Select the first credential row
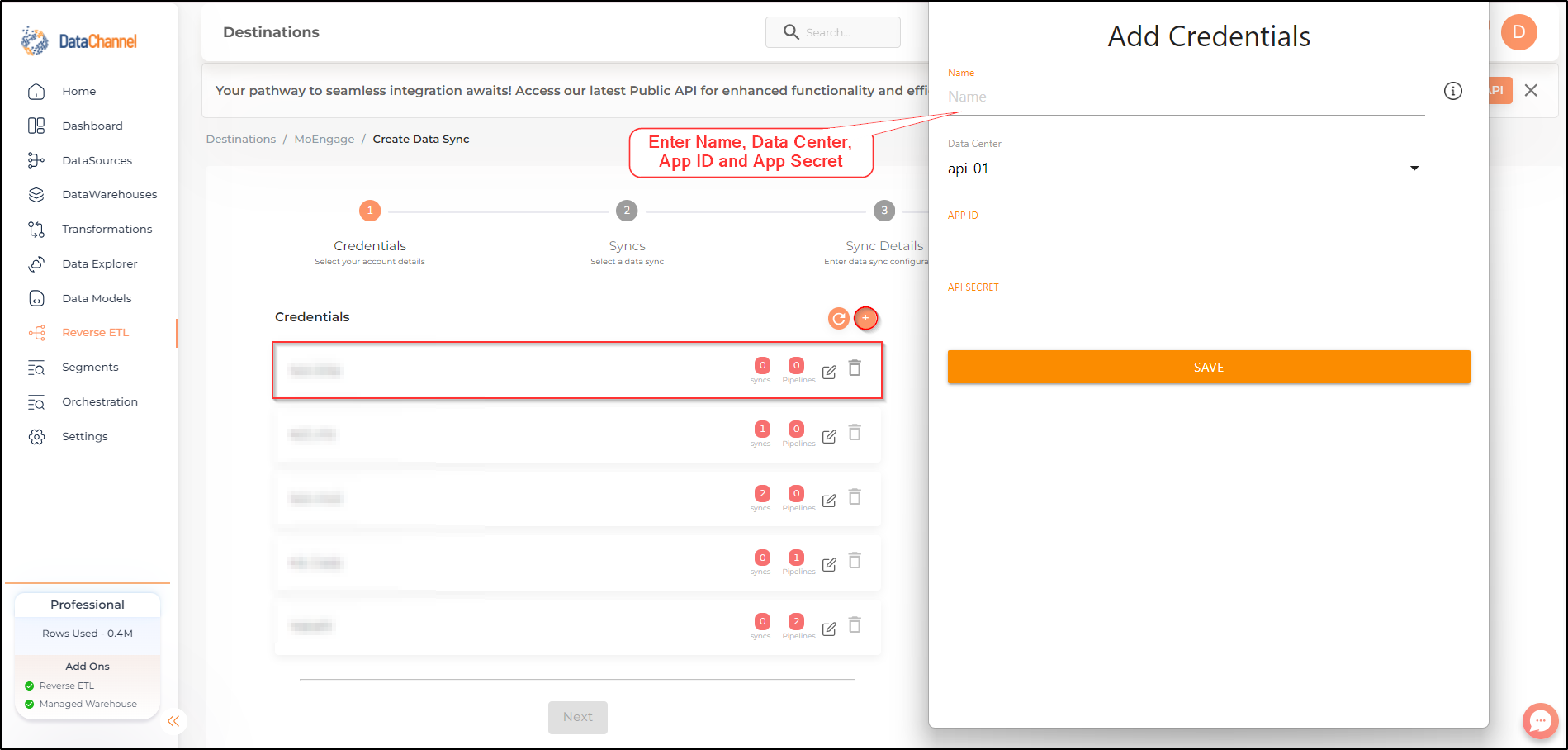The height and width of the screenshot is (750, 1568). click(577, 370)
